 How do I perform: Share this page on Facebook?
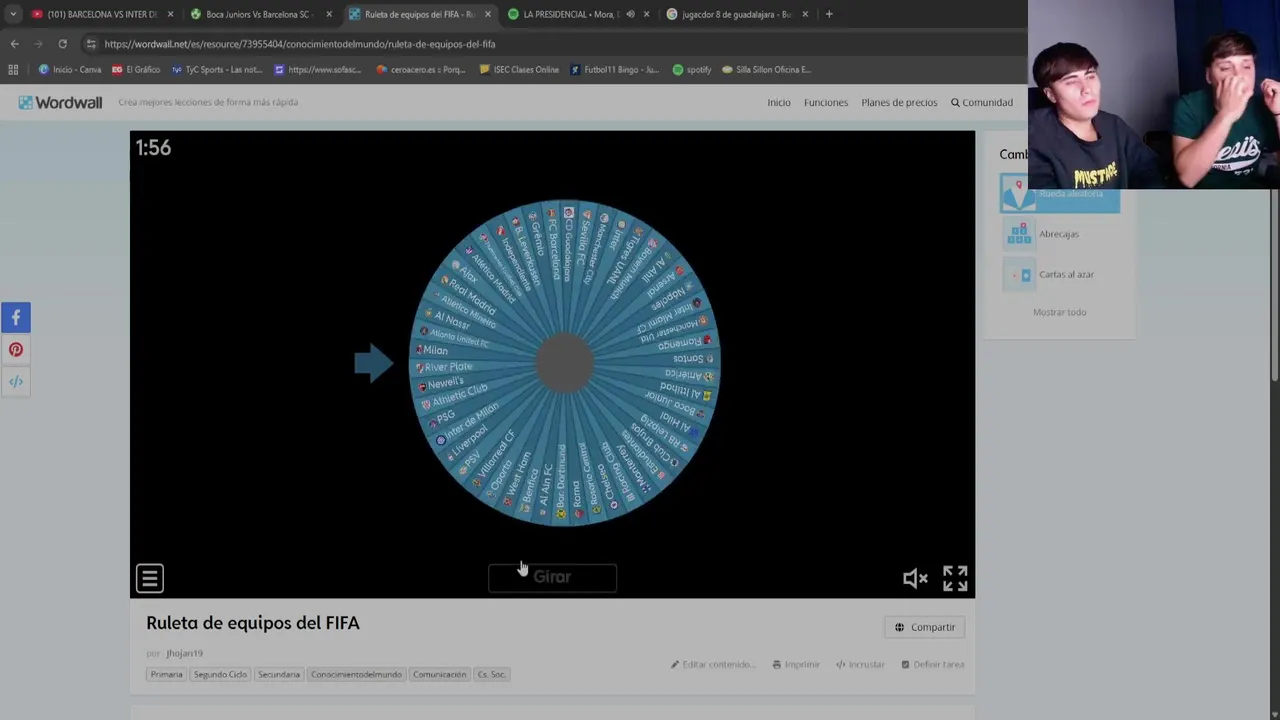coord(16,318)
